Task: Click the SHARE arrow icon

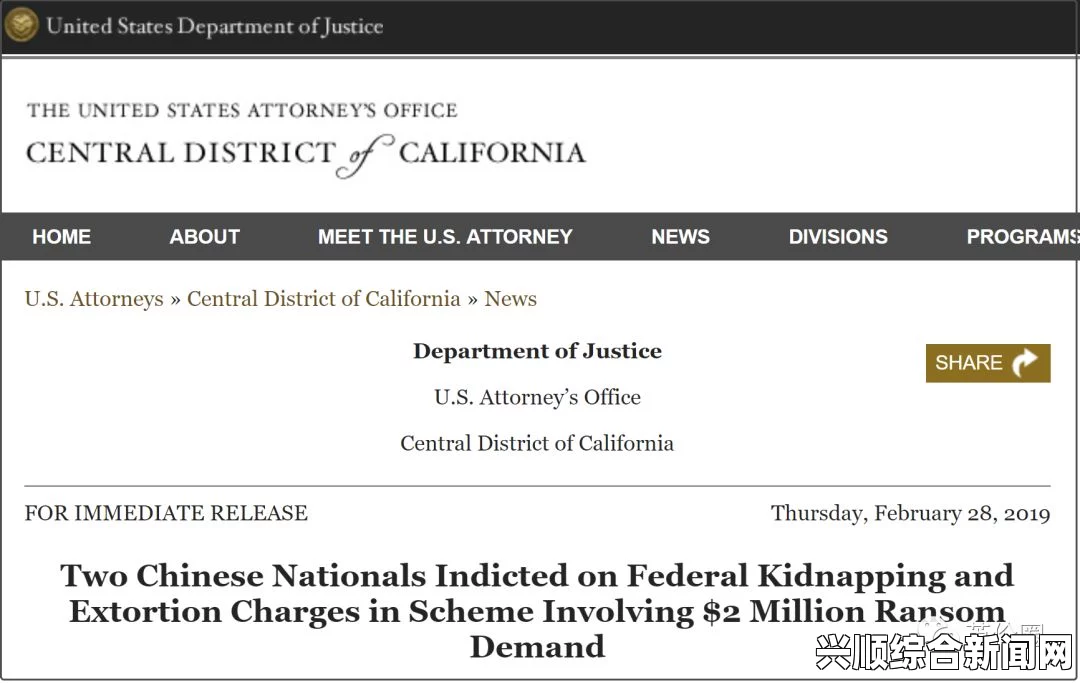Action: tap(1025, 363)
